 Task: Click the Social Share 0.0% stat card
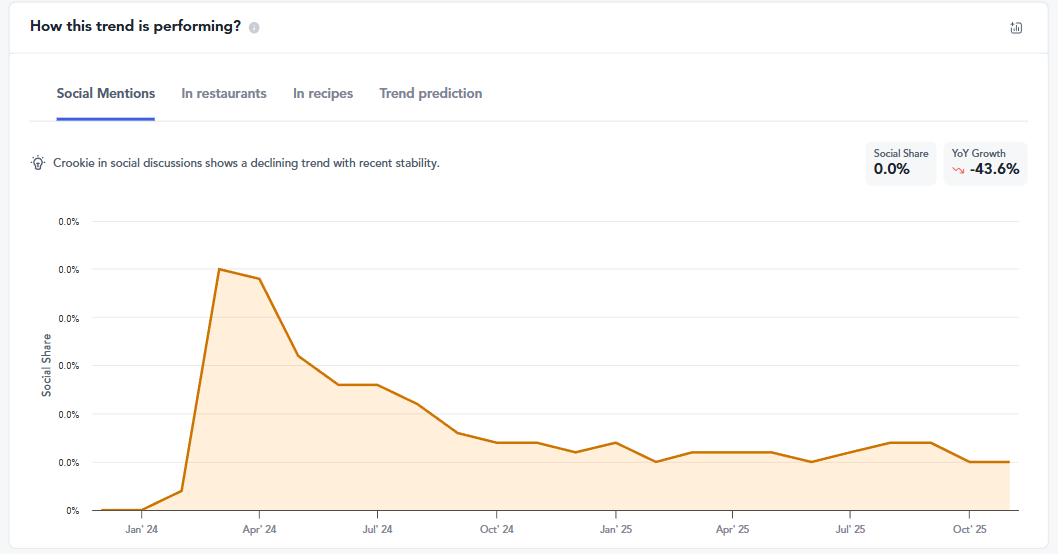900,163
